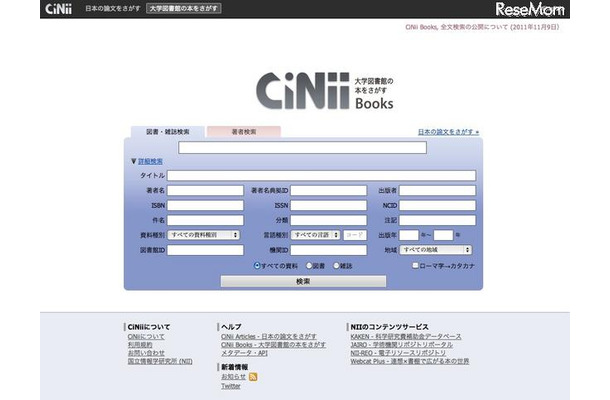Image resolution: width=610 pixels, height=400 pixels.
Task: Enable the ローマ字→カタカナ checkbox
Action: pyautogui.click(x=415, y=265)
